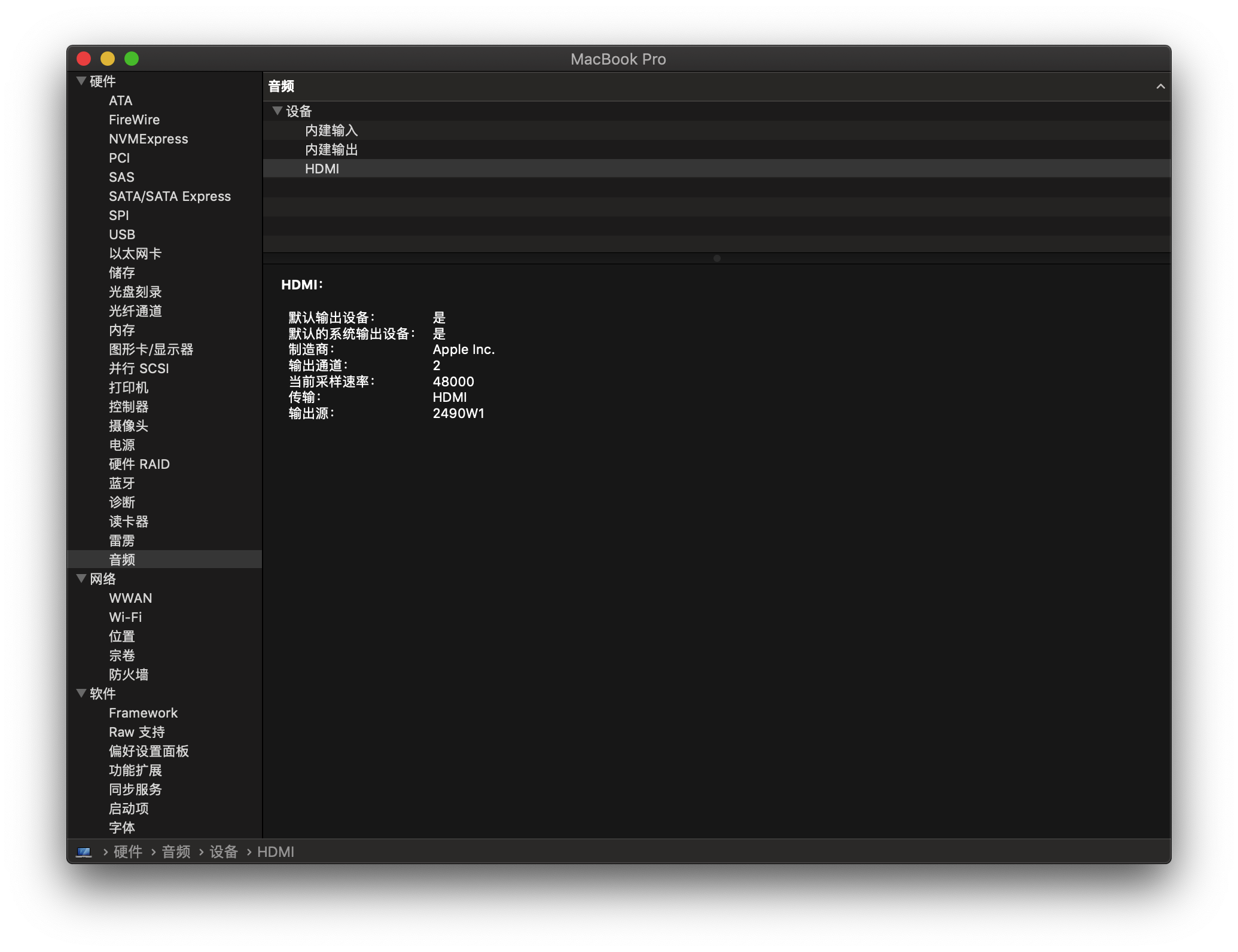The width and height of the screenshot is (1238, 952).
Task: Select 内建输入 in the device list
Action: (x=331, y=130)
